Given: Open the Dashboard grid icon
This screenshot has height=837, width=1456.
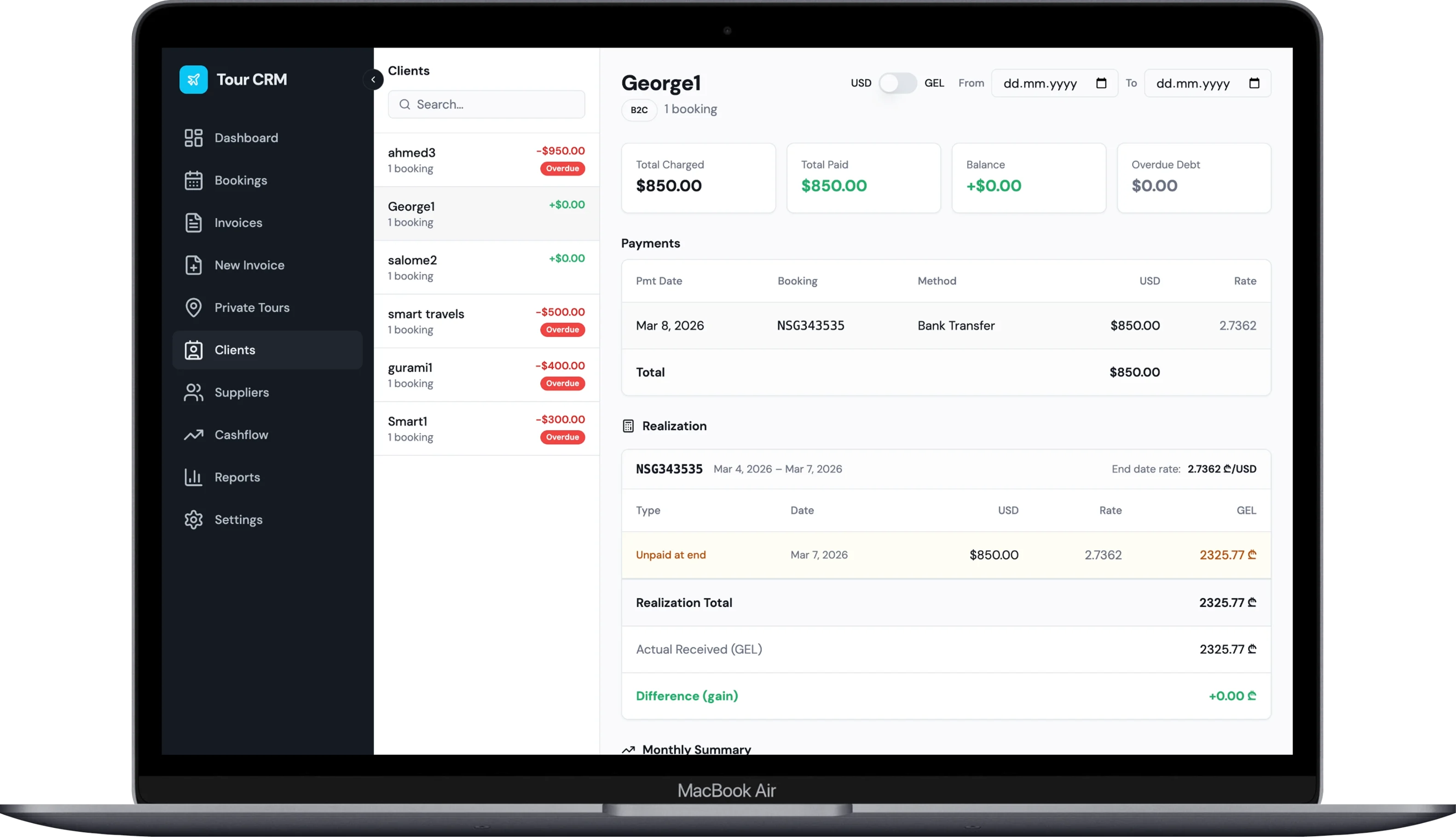Looking at the screenshot, I should click(193, 138).
